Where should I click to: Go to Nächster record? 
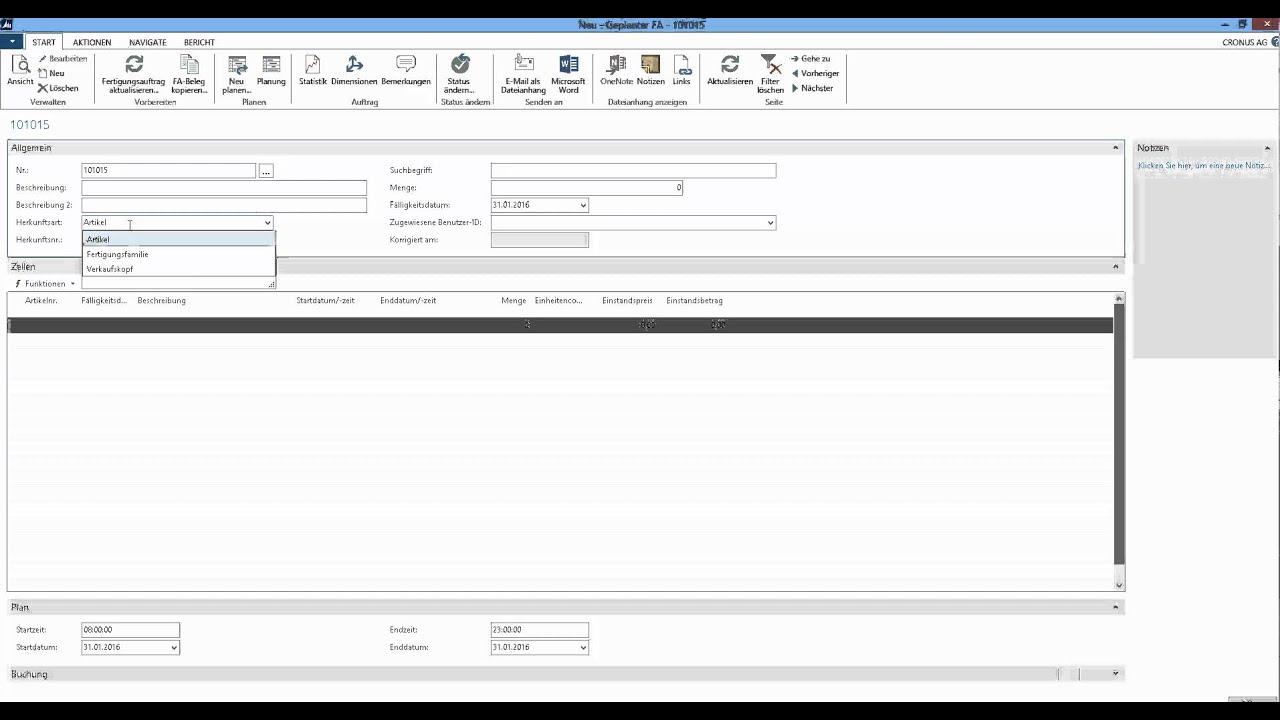(x=812, y=88)
